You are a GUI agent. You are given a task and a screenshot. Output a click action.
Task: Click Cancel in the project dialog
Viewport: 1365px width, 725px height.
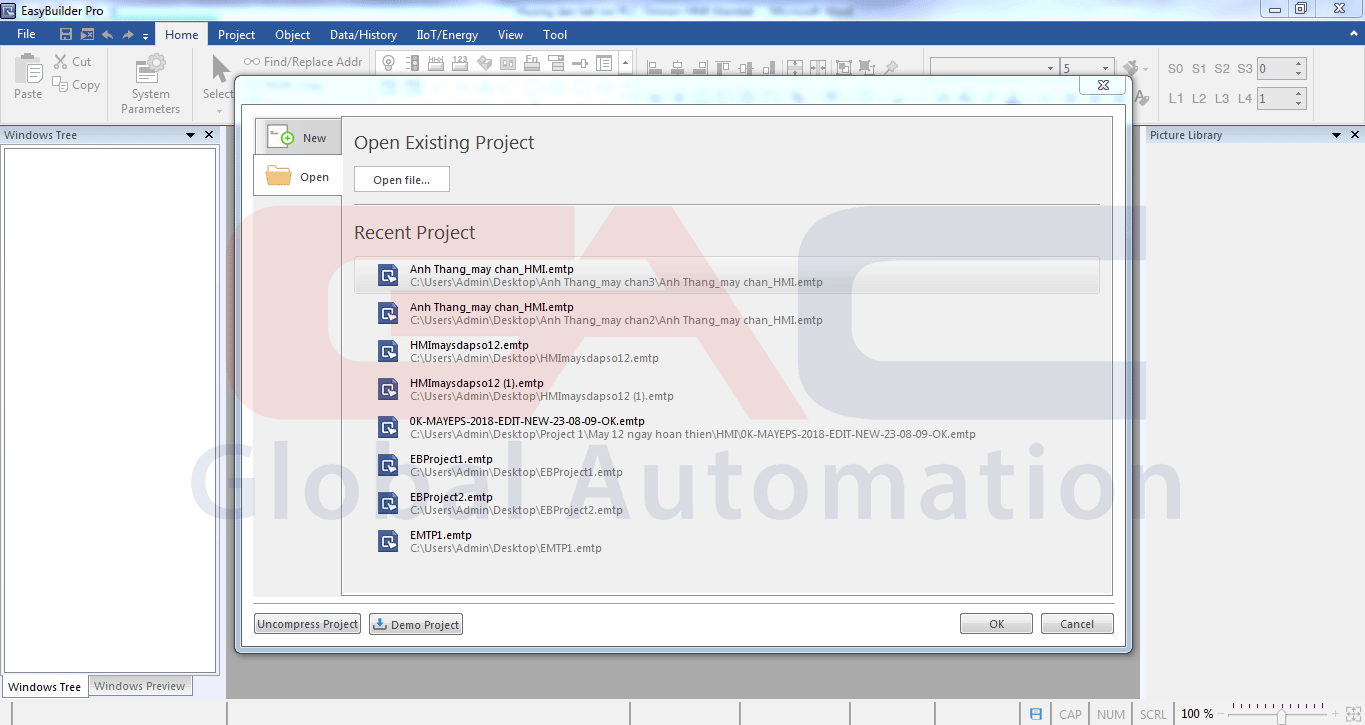(x=1077, y=624)
